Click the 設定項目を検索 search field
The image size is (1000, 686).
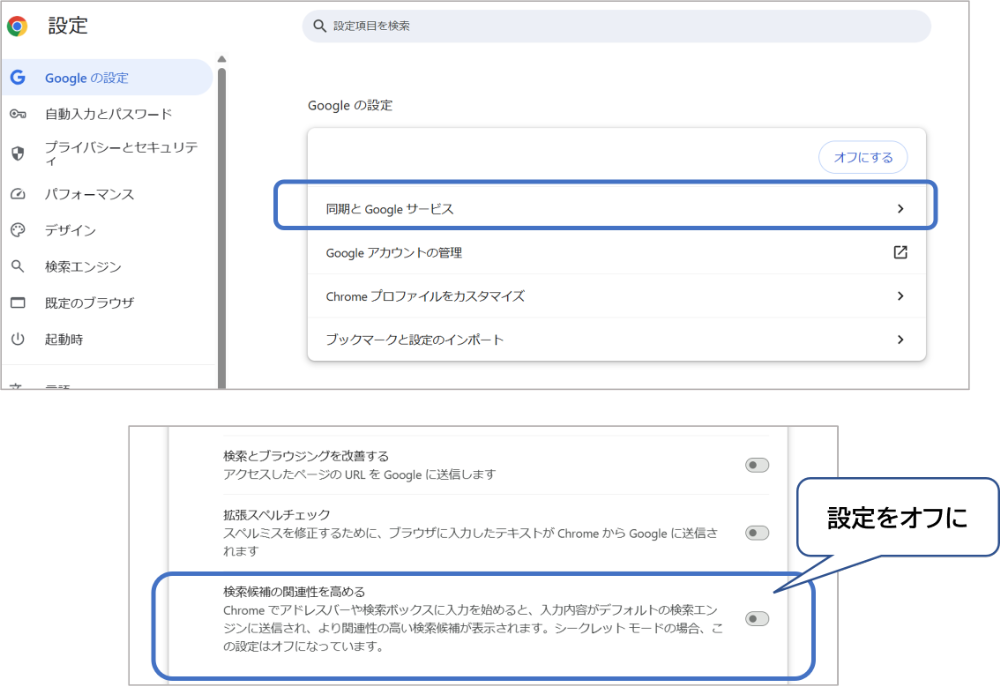pyautogui.click(x=617, y=26)
